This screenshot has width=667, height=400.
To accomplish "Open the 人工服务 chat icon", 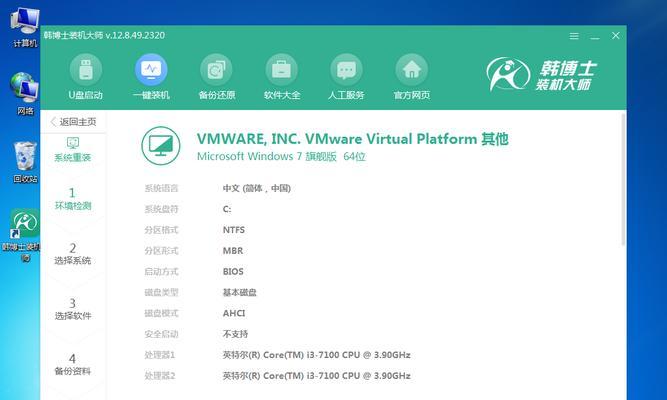I will 346,70.
